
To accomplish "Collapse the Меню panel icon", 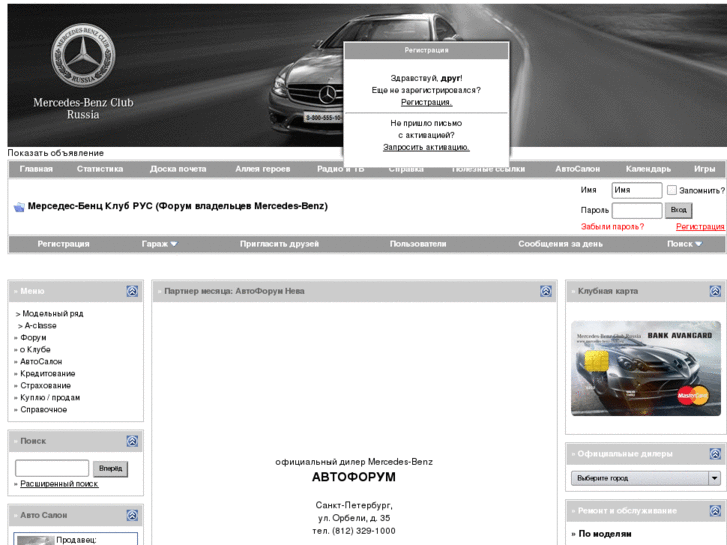I will (132, 291).
